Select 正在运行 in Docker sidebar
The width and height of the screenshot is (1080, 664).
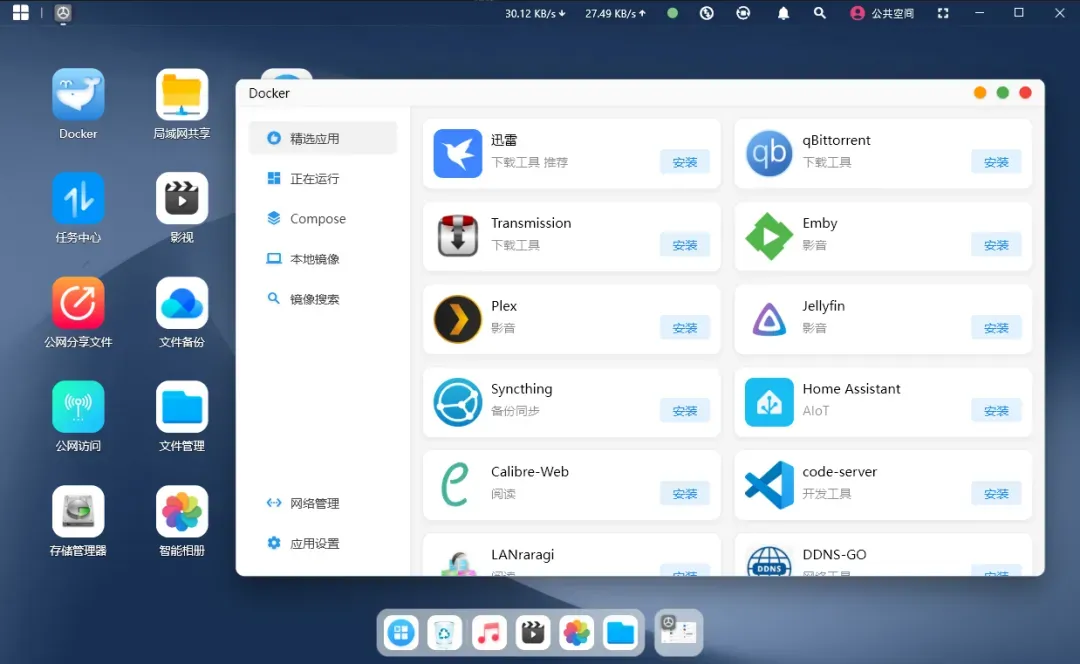314,179
